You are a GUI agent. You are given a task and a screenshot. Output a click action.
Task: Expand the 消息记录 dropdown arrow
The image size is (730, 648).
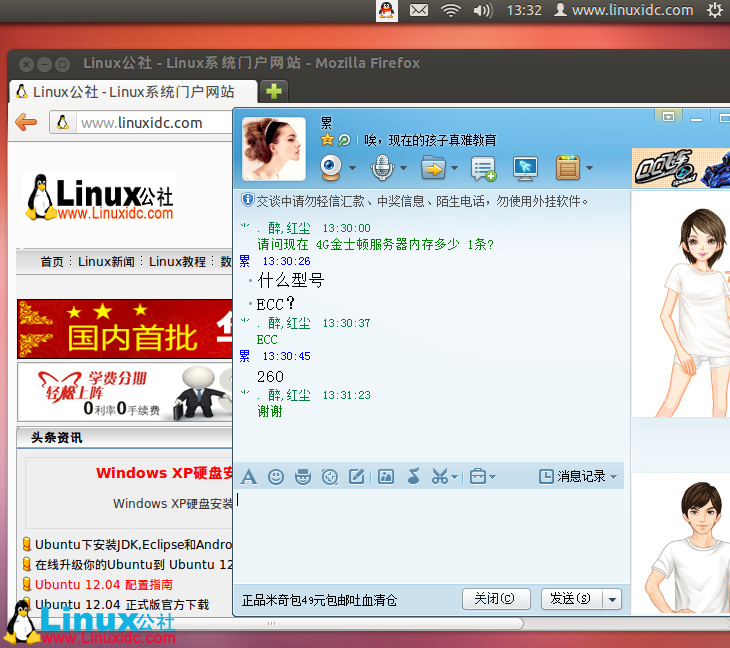614,477
